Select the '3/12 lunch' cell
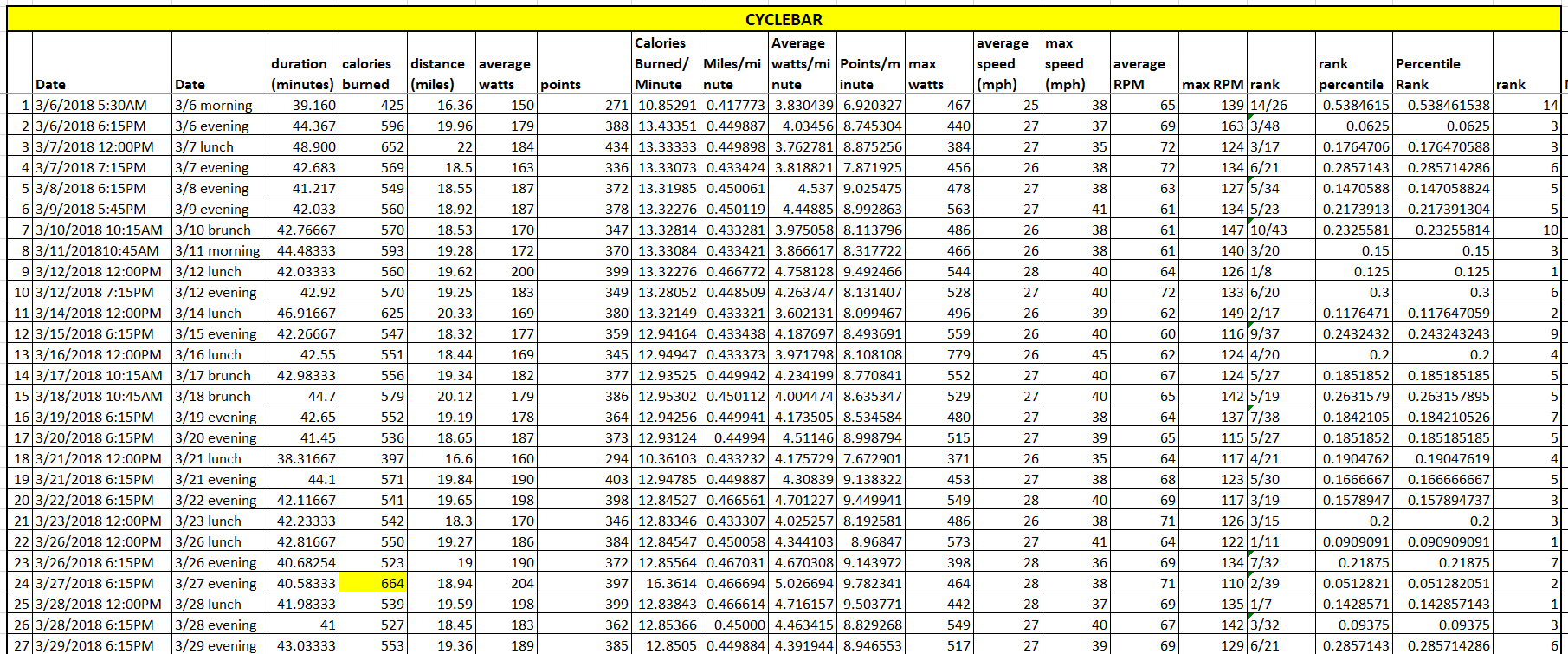 tap(219, 271)
